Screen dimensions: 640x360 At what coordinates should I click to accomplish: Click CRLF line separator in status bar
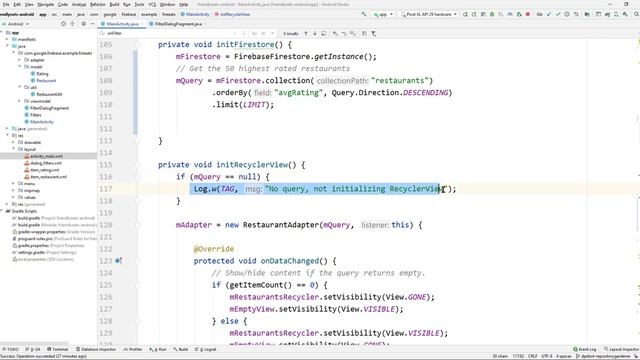[532, 356]
